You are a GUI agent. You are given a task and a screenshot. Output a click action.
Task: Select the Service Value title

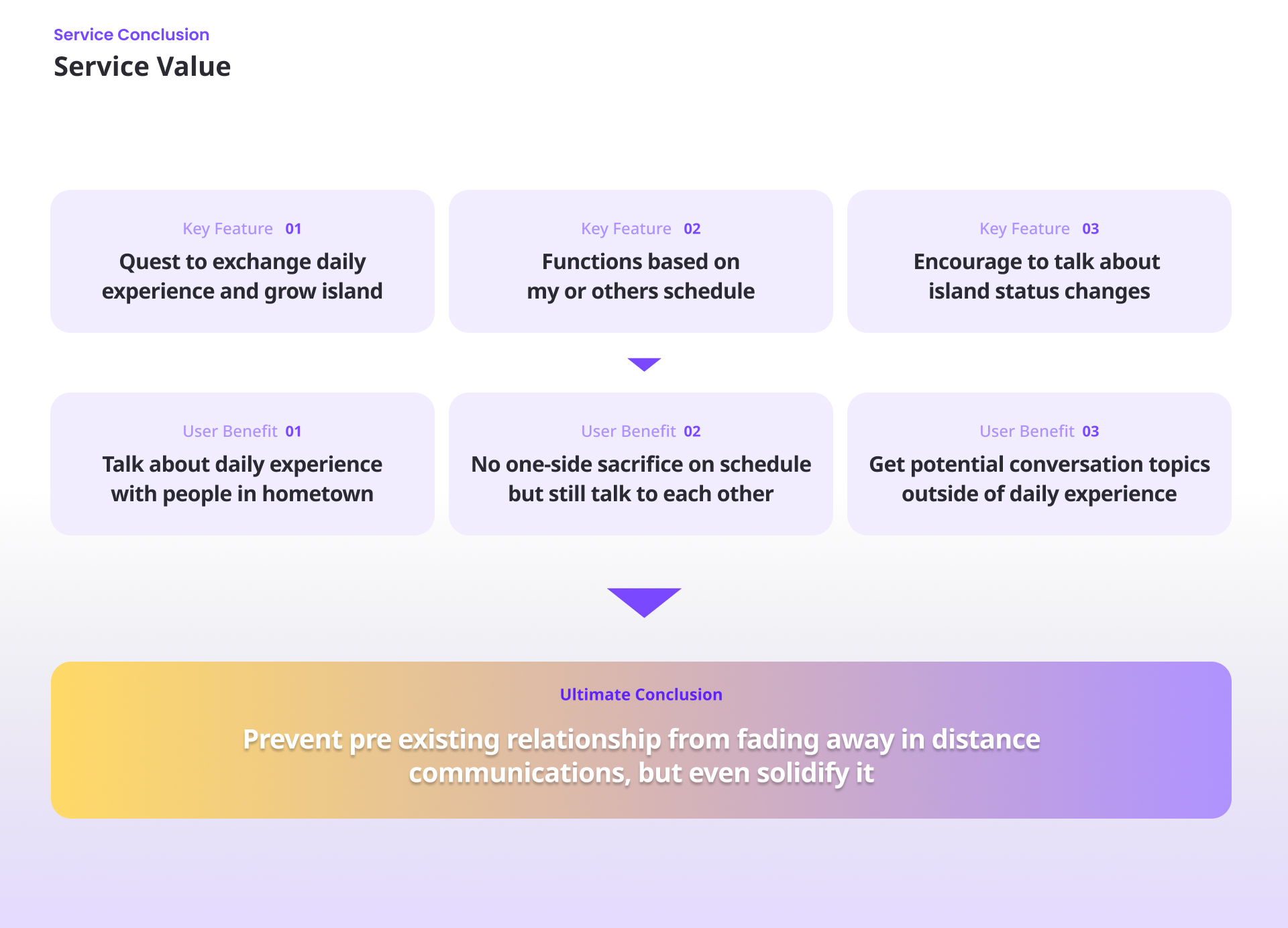[142, 66]
